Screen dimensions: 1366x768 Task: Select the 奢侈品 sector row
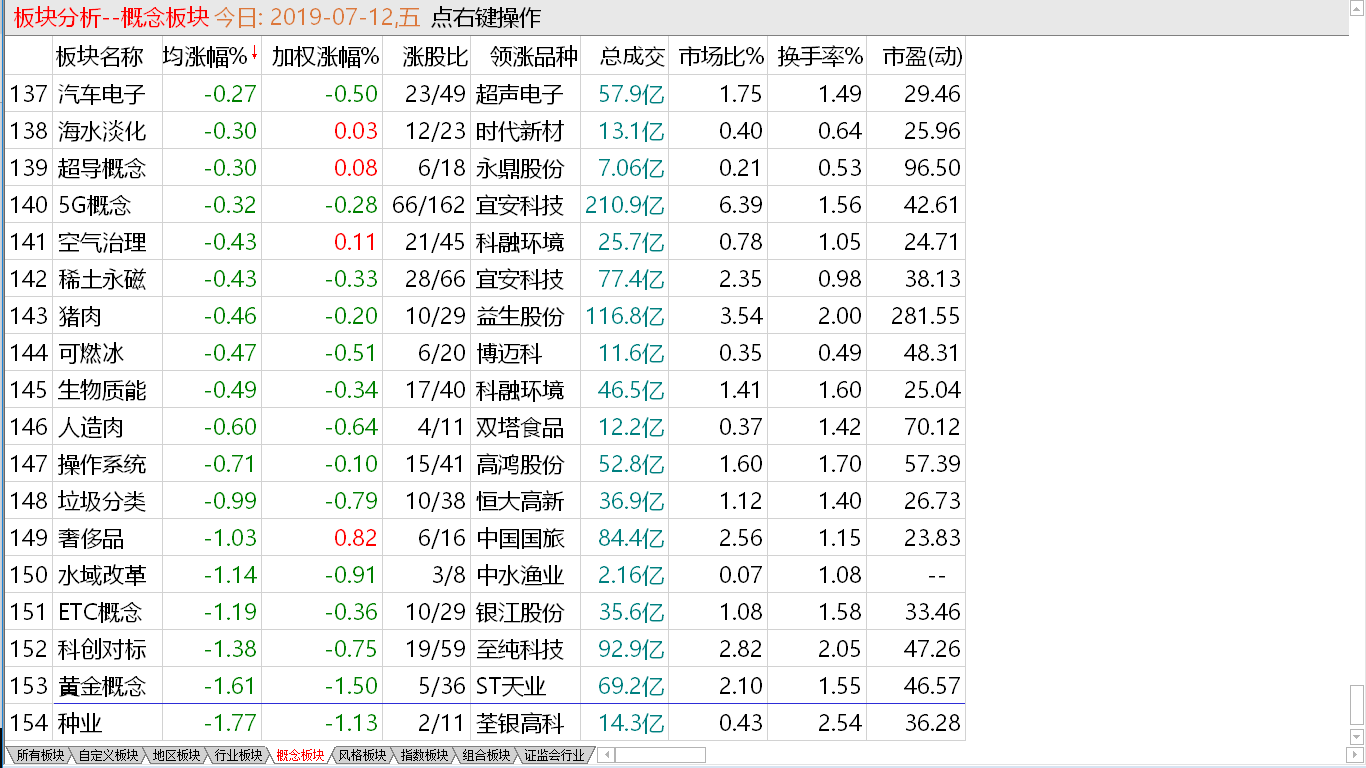(486, 538)
